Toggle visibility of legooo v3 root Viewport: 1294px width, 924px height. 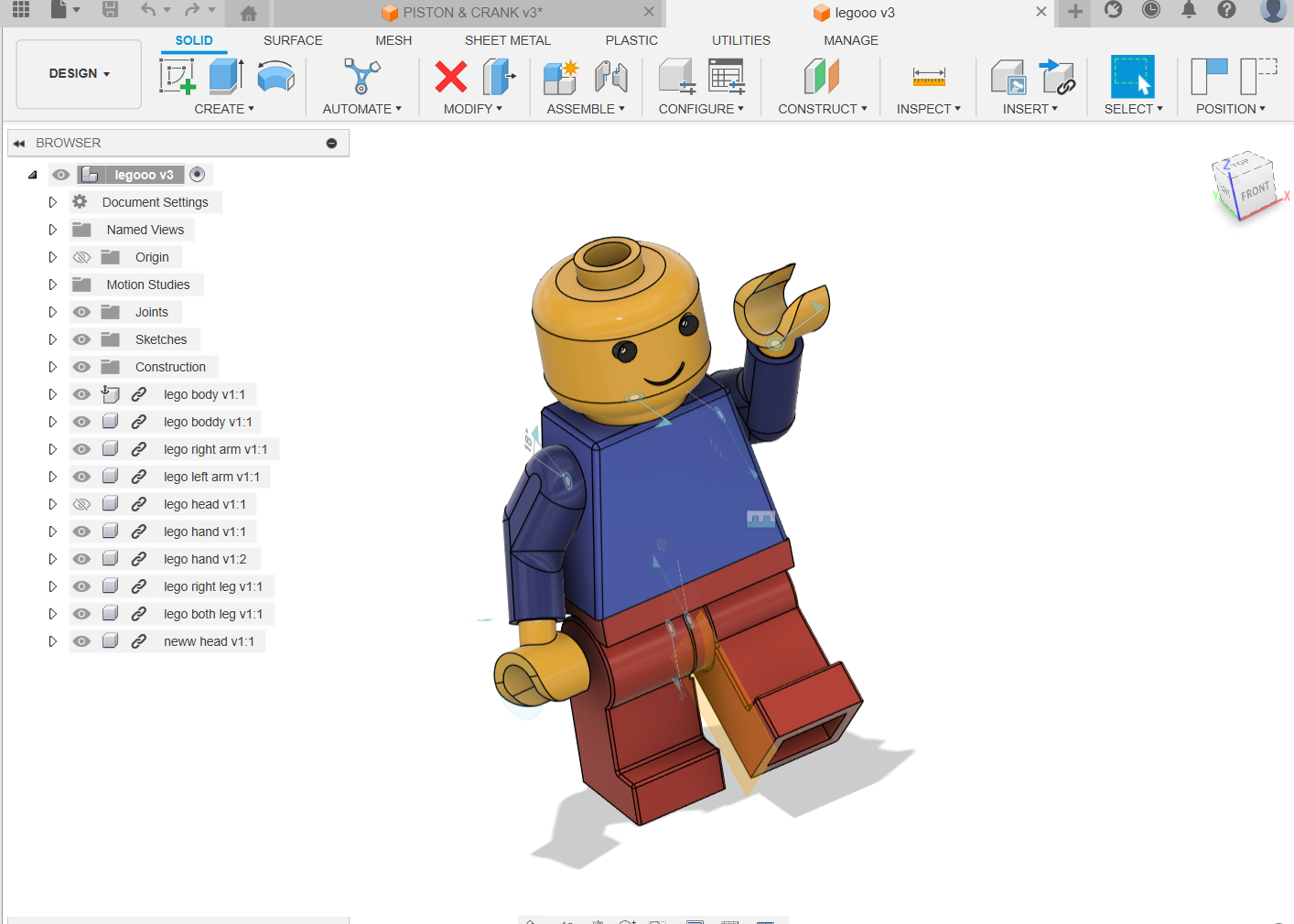pyautogui.click(x=61, y=175)
